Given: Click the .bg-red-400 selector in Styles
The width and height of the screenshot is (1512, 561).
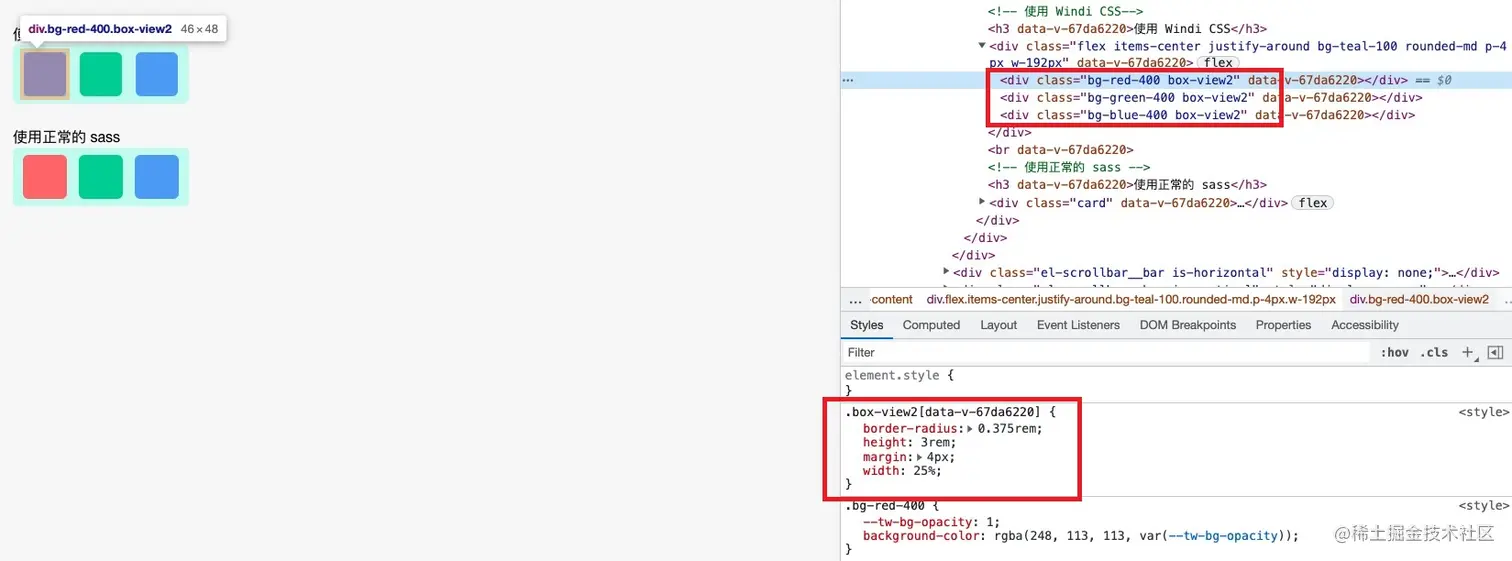Looking at the screenshot, I should tap(884, 506).
